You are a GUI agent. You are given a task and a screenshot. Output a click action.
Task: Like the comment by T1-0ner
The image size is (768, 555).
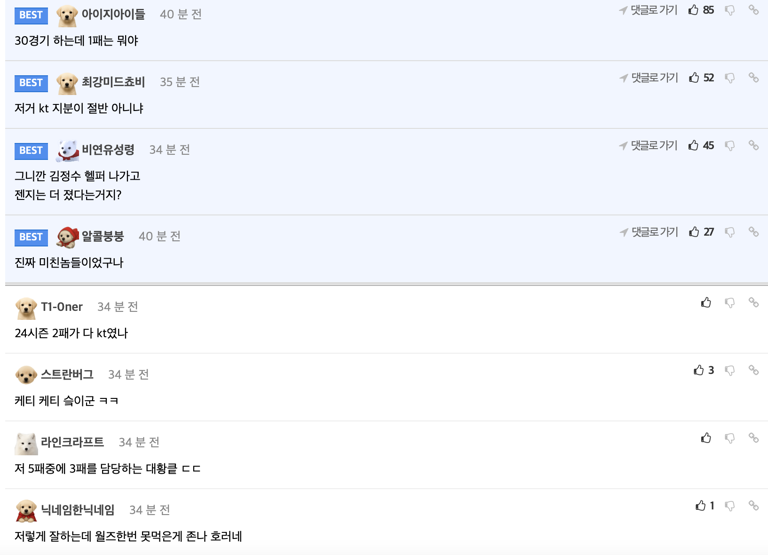click(x=706, y=303)
